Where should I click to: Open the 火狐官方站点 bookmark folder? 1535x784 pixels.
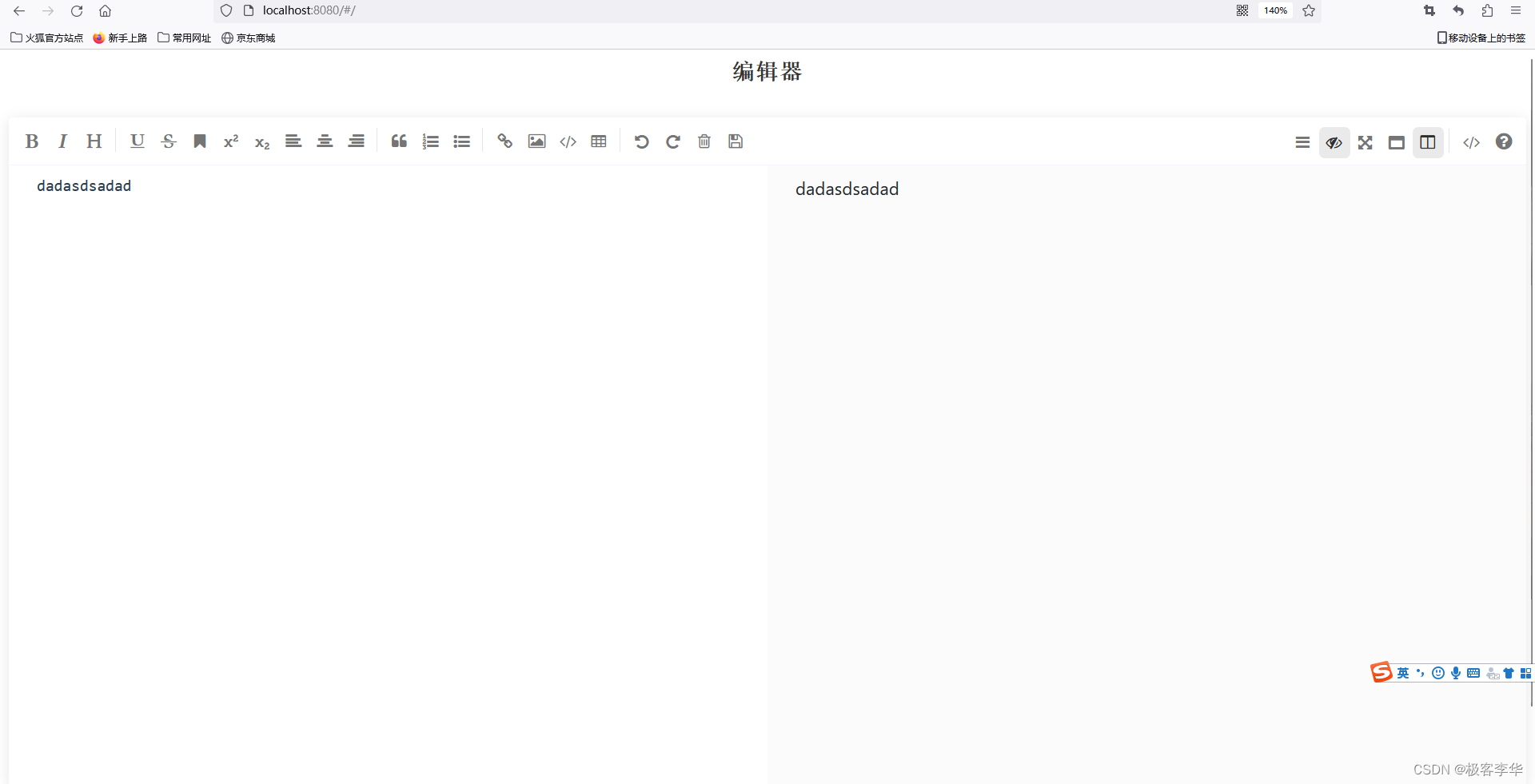pos(47,38)
